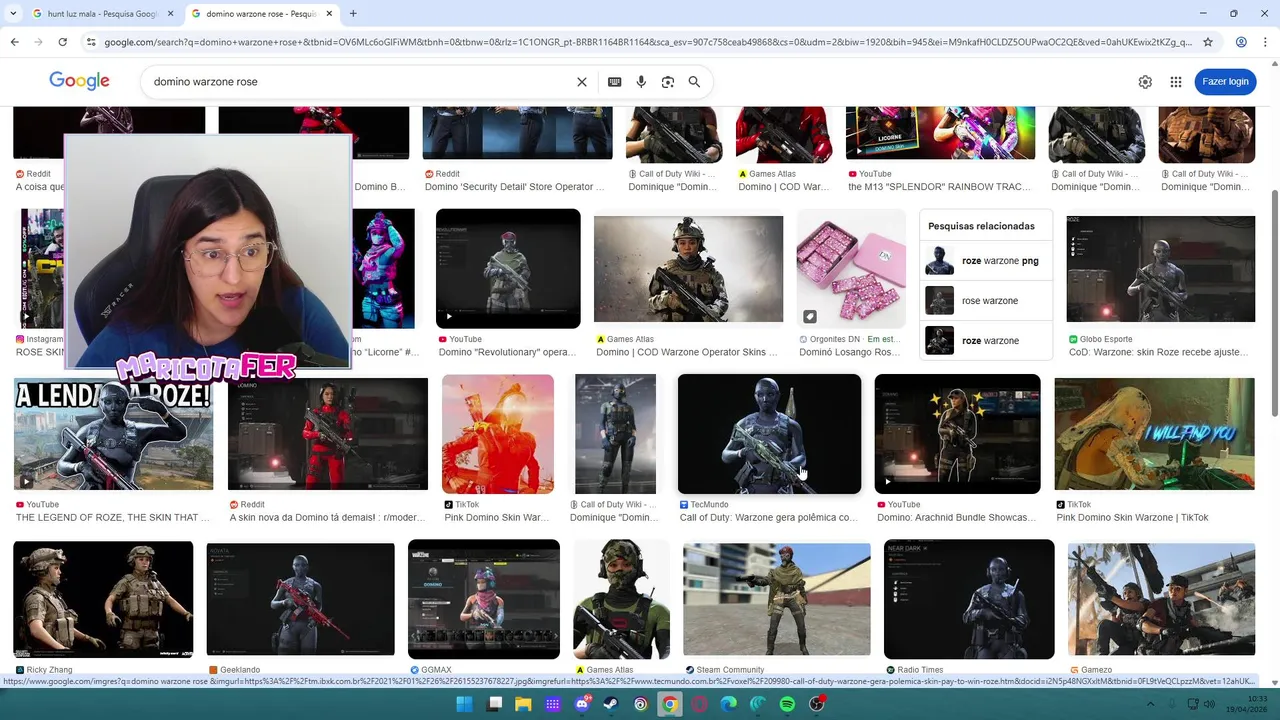Image resolution: width=1280 pixels, height=720 pixels.
Task: Open the Chrome profile menu
Action: click(x=1241, y=42)
